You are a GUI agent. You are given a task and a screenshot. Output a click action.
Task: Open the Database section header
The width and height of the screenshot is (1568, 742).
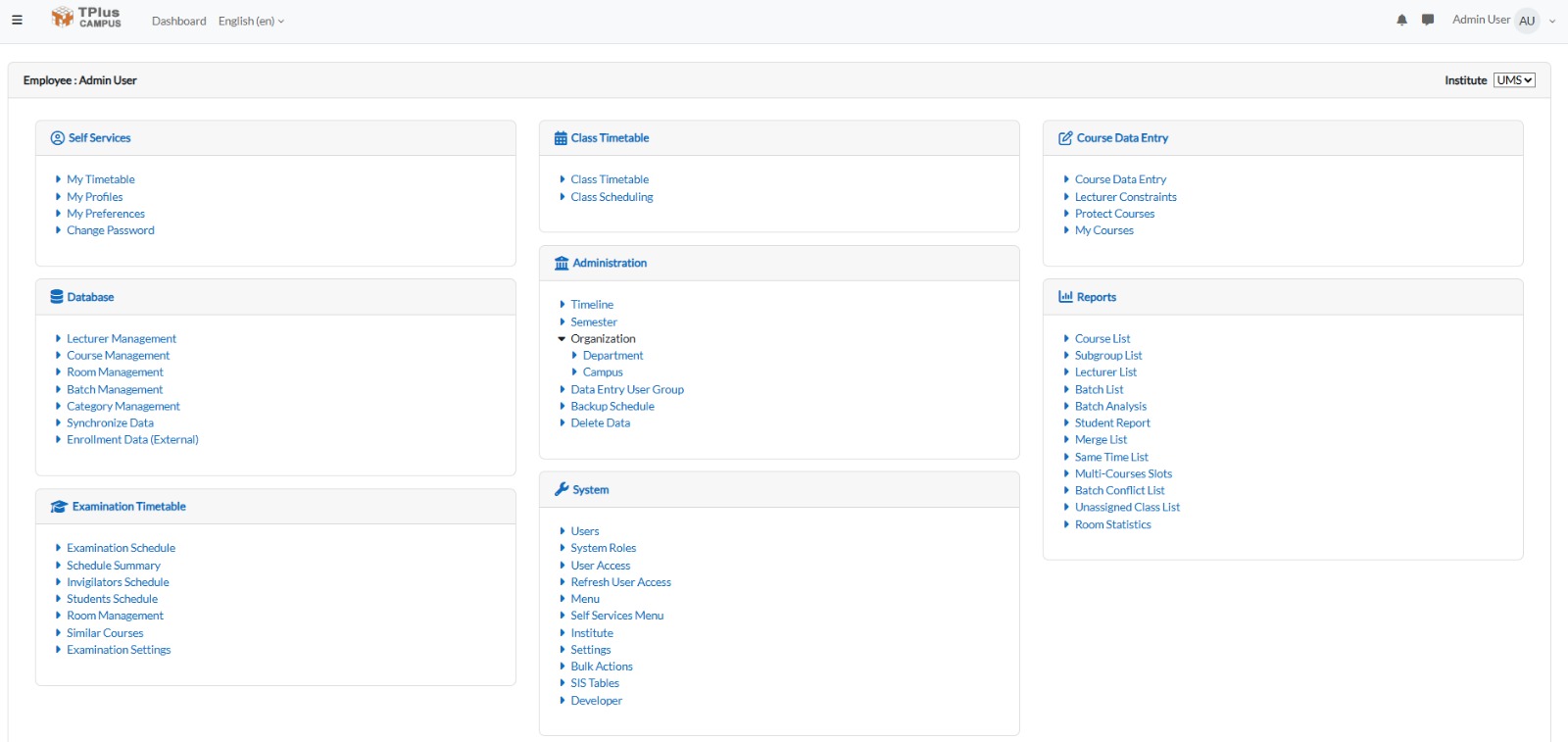(90, 297)
